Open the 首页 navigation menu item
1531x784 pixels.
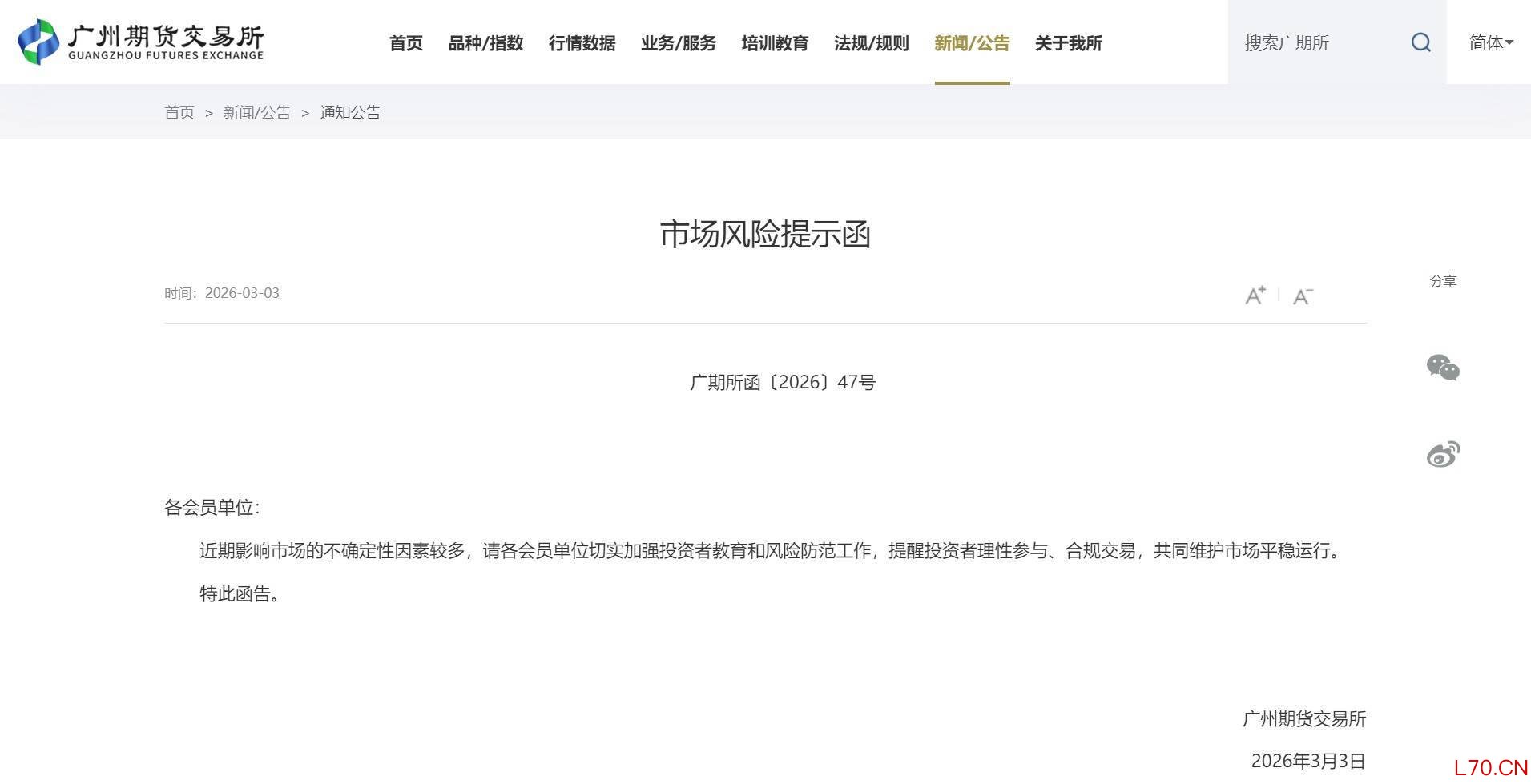click(405, 43)
